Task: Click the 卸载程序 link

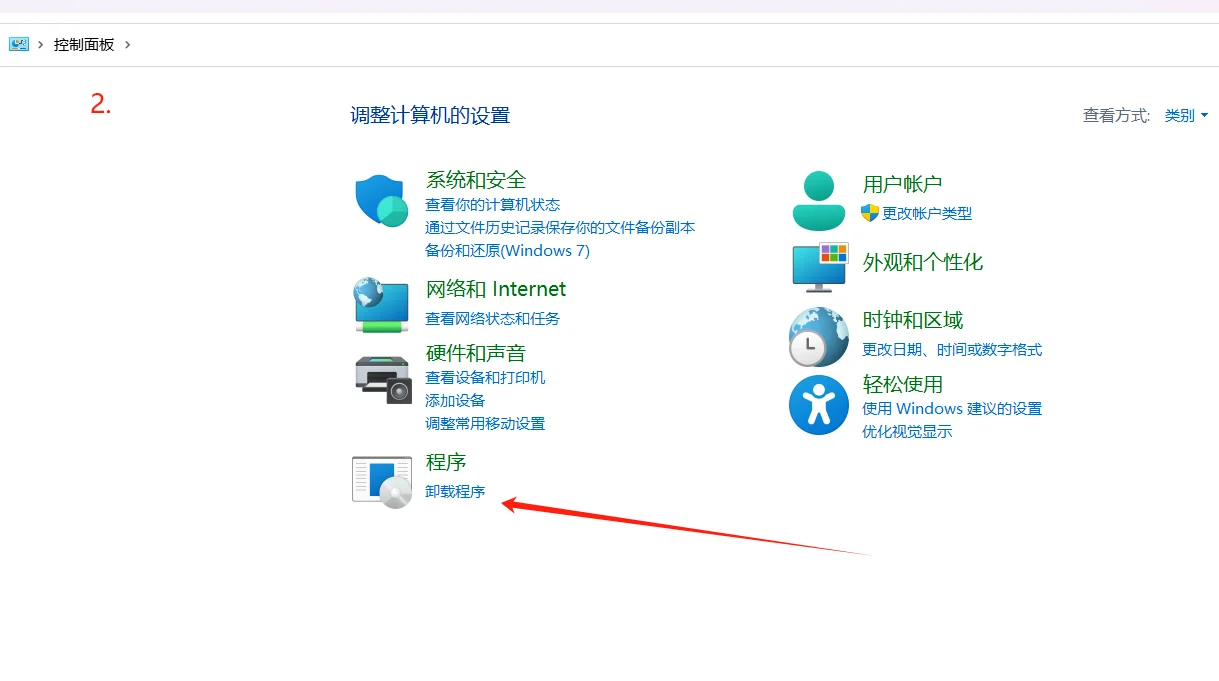Action: point(456,492)
